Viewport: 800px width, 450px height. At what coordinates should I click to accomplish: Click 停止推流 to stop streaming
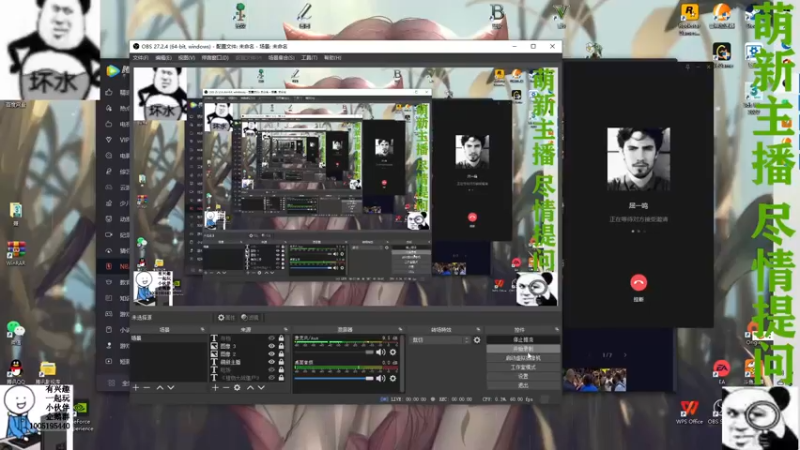523,340
